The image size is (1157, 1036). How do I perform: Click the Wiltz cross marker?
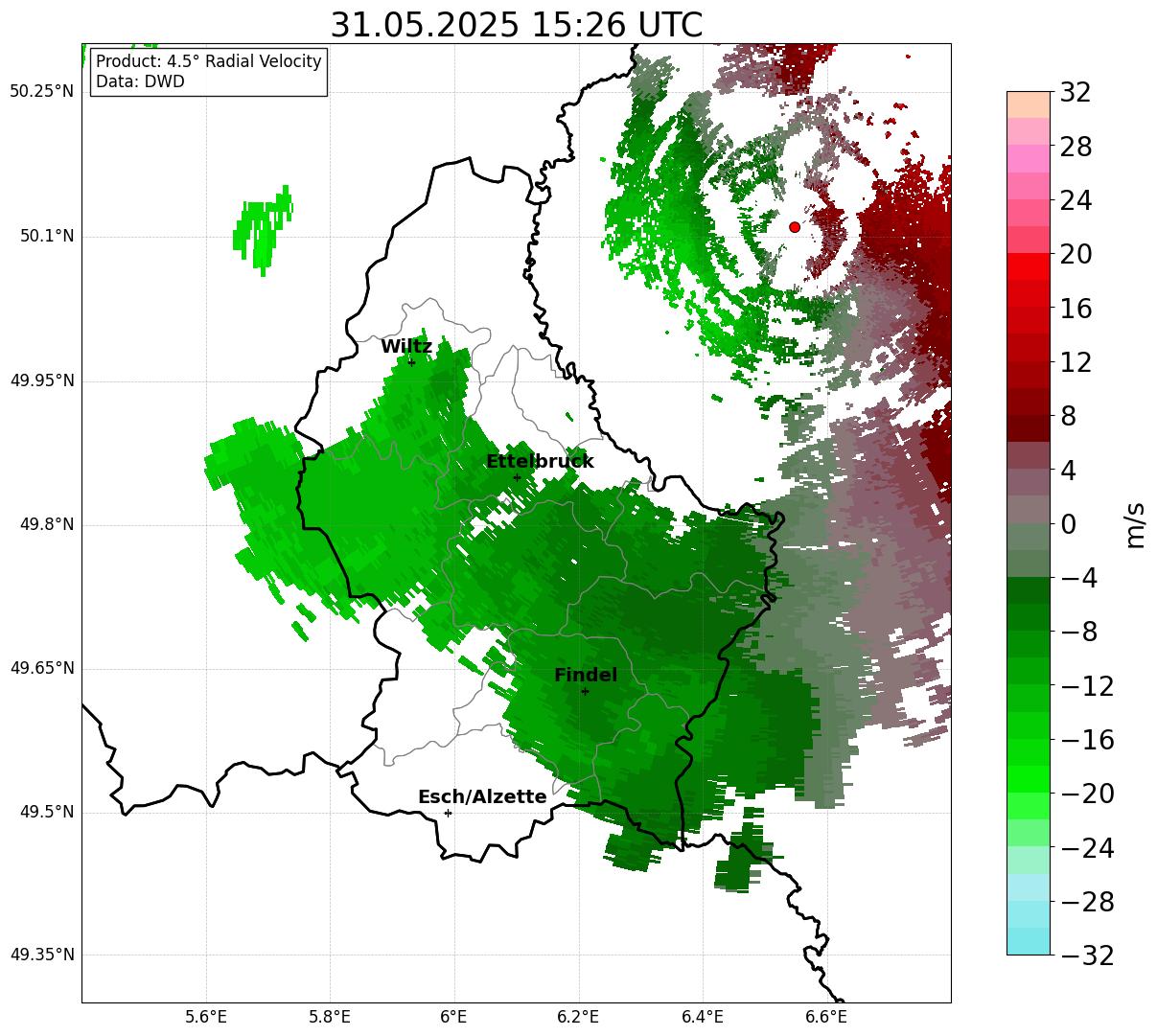click(x=411, y=362)
